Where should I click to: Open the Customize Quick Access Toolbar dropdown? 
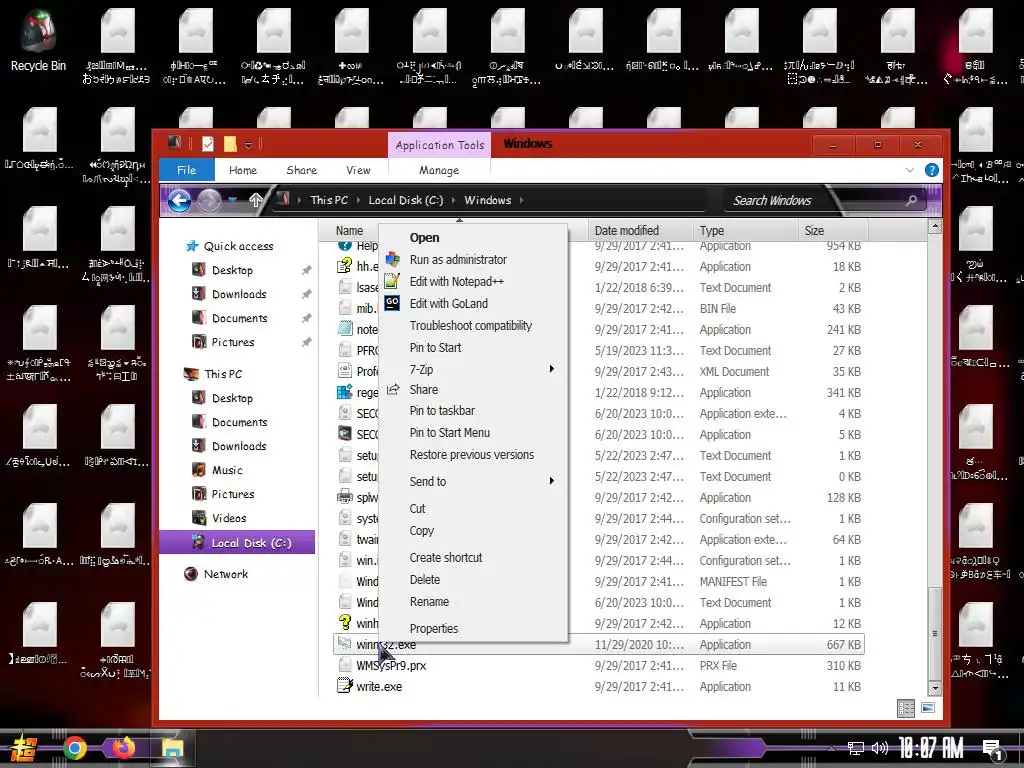(248, 144)
